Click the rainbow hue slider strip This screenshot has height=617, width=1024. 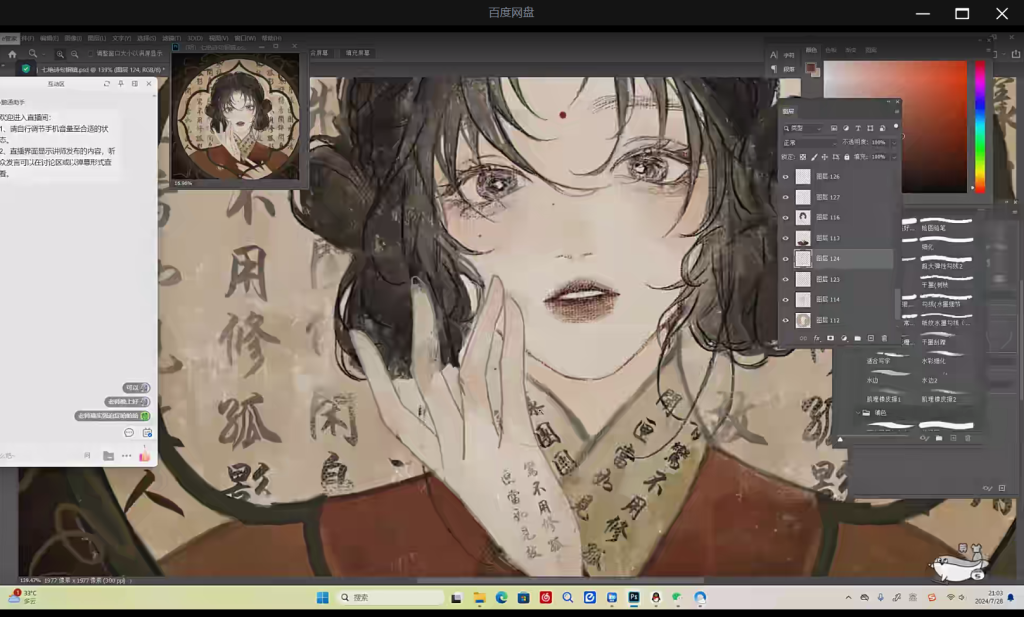[x=980, y=125]
